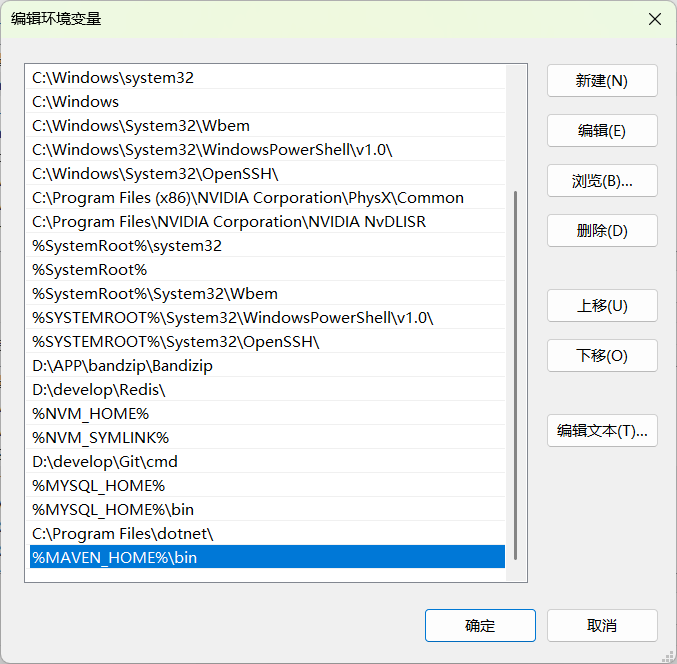The image size is (677, 664).
Task: Click the vertical scrollbar in path list
Action: pos(516,375)
